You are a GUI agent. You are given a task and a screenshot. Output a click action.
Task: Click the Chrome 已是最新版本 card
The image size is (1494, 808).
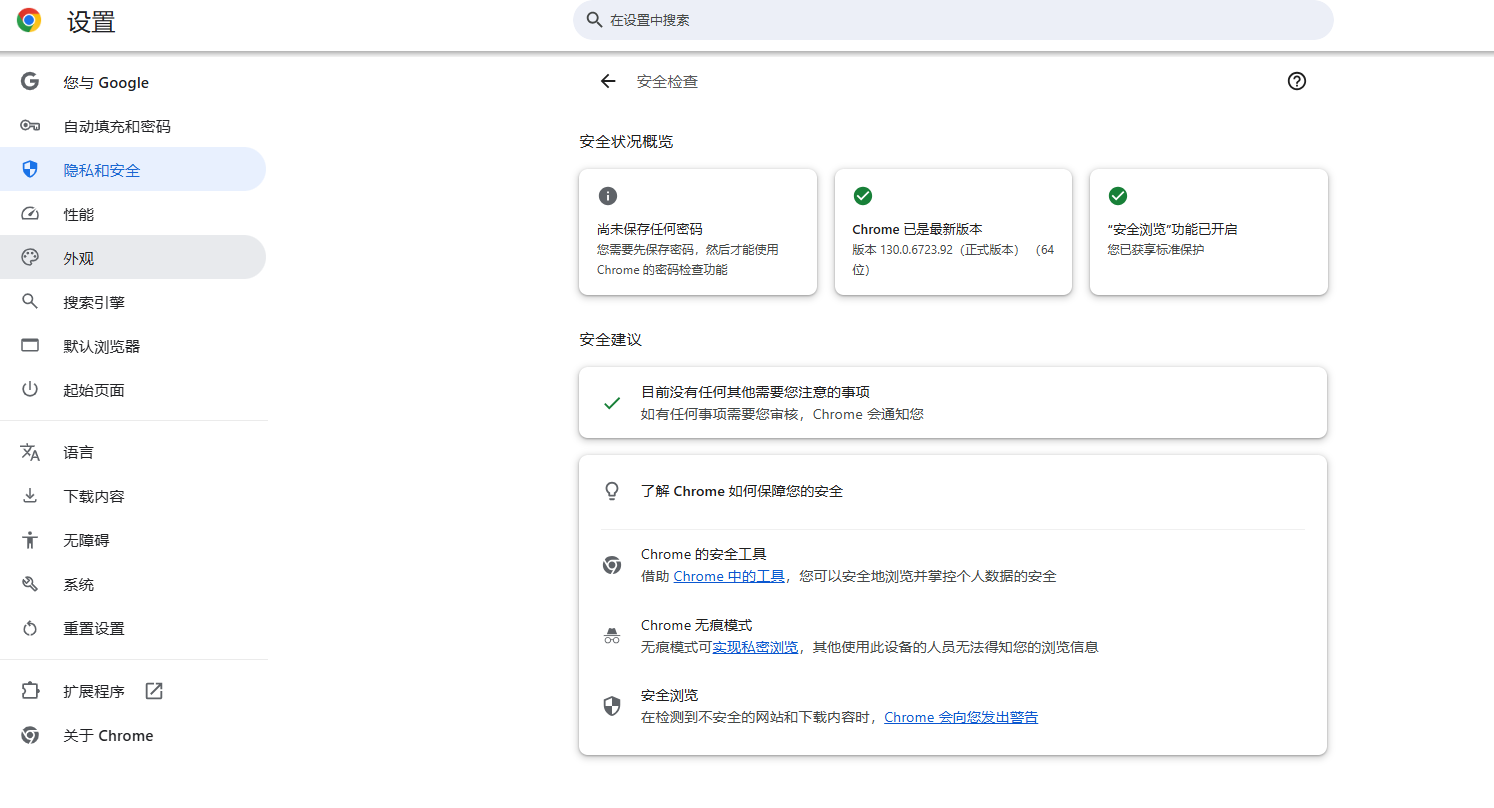953,232
